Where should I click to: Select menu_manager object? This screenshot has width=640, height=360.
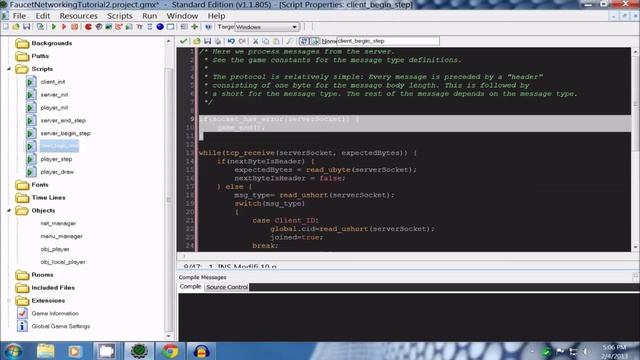tap(61, 236)
